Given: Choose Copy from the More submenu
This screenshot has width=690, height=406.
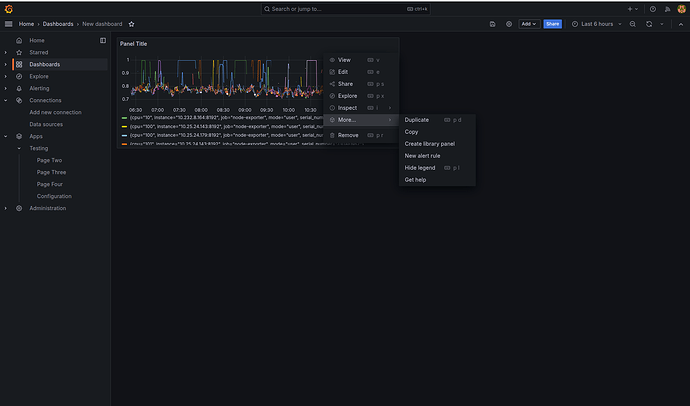Looking at the screenshot, I should tap(437, 132).
